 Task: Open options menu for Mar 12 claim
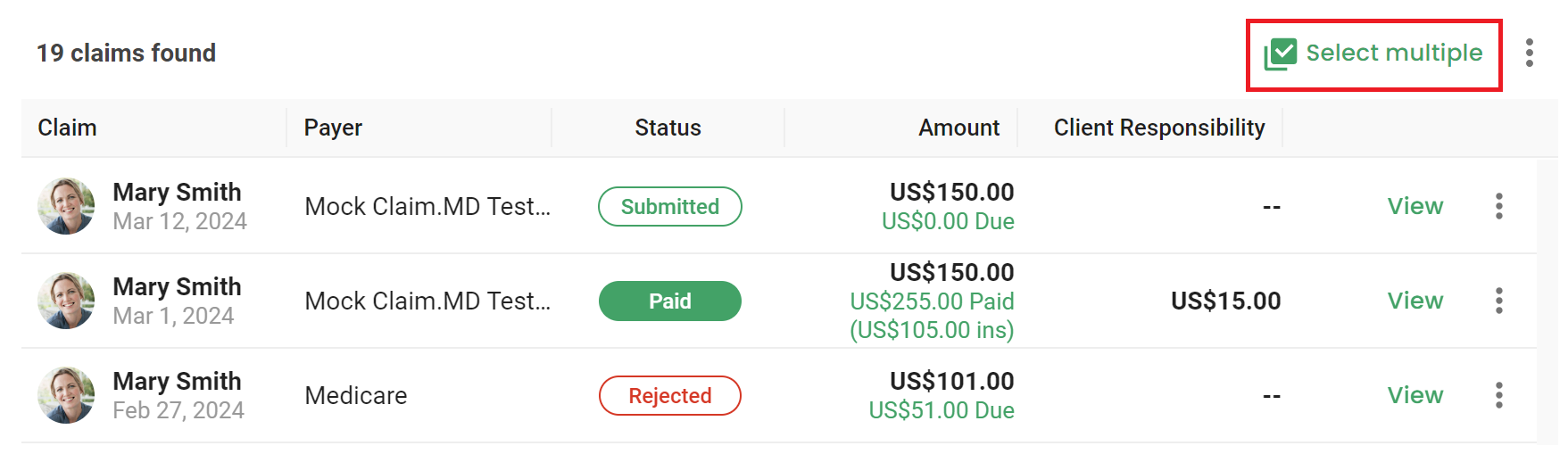click(1499, 206)
